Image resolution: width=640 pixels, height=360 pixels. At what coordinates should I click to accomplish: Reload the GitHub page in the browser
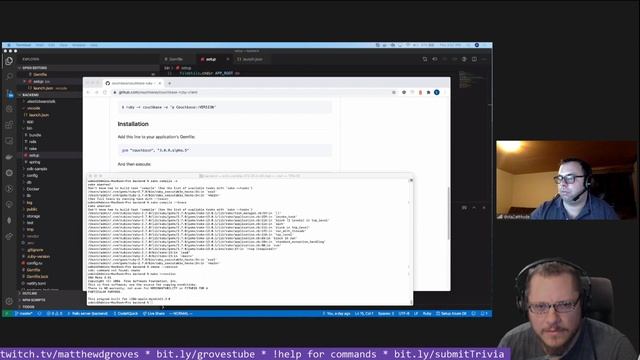(104, 92)
